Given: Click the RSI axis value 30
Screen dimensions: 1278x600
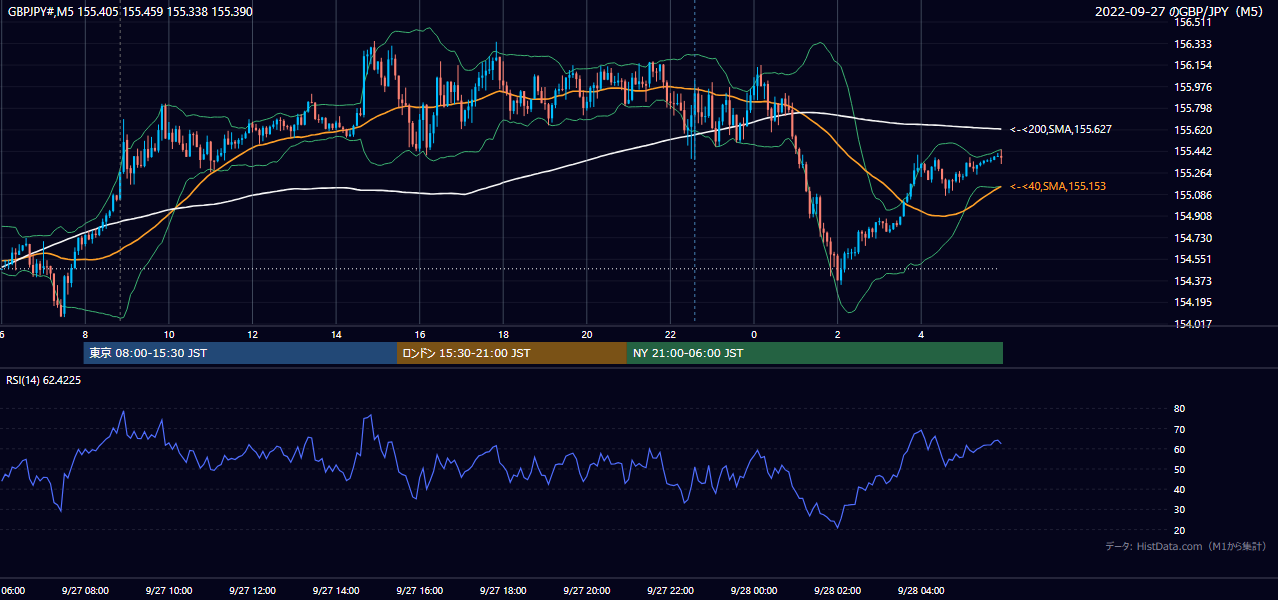Looking at the screenshot, I should pos(1179,510).
